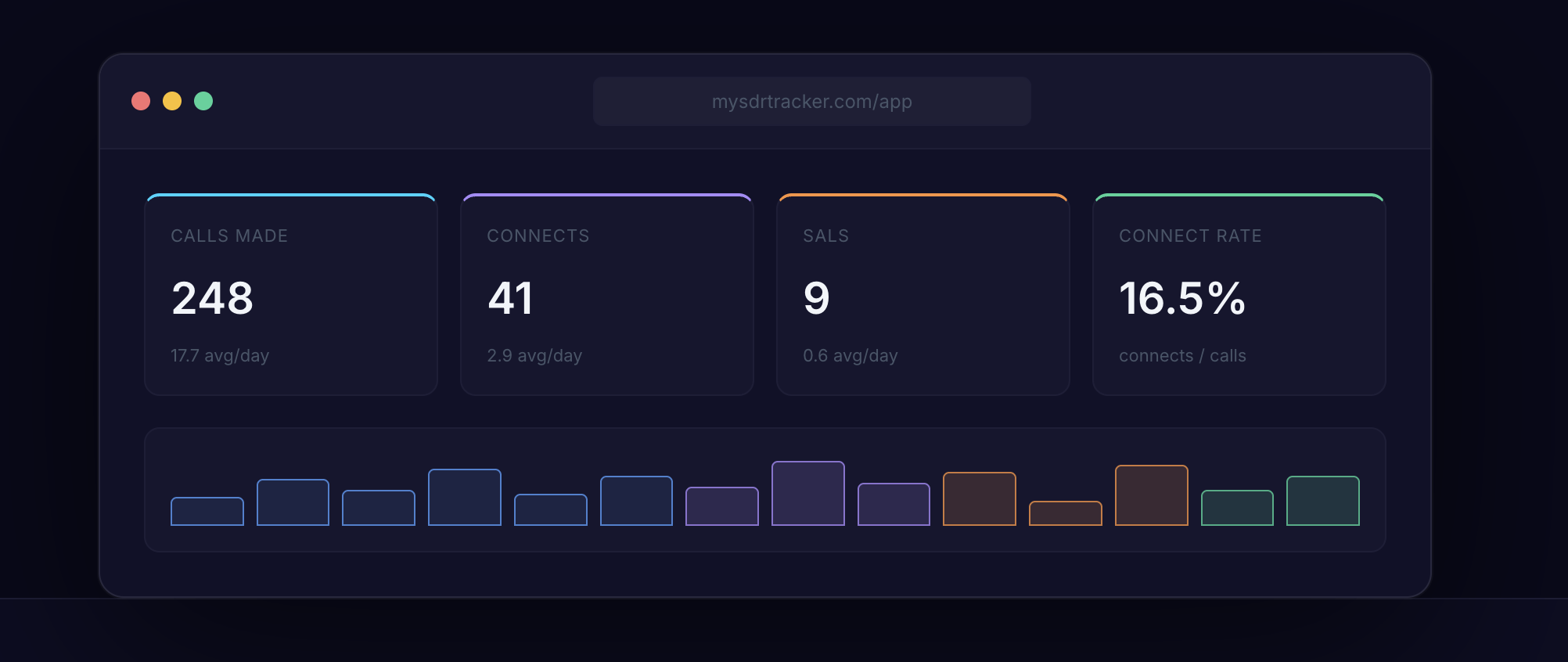1568x662 pixels.
Task: Click the 0.6 avg/day text
Action: pos(851,355)
